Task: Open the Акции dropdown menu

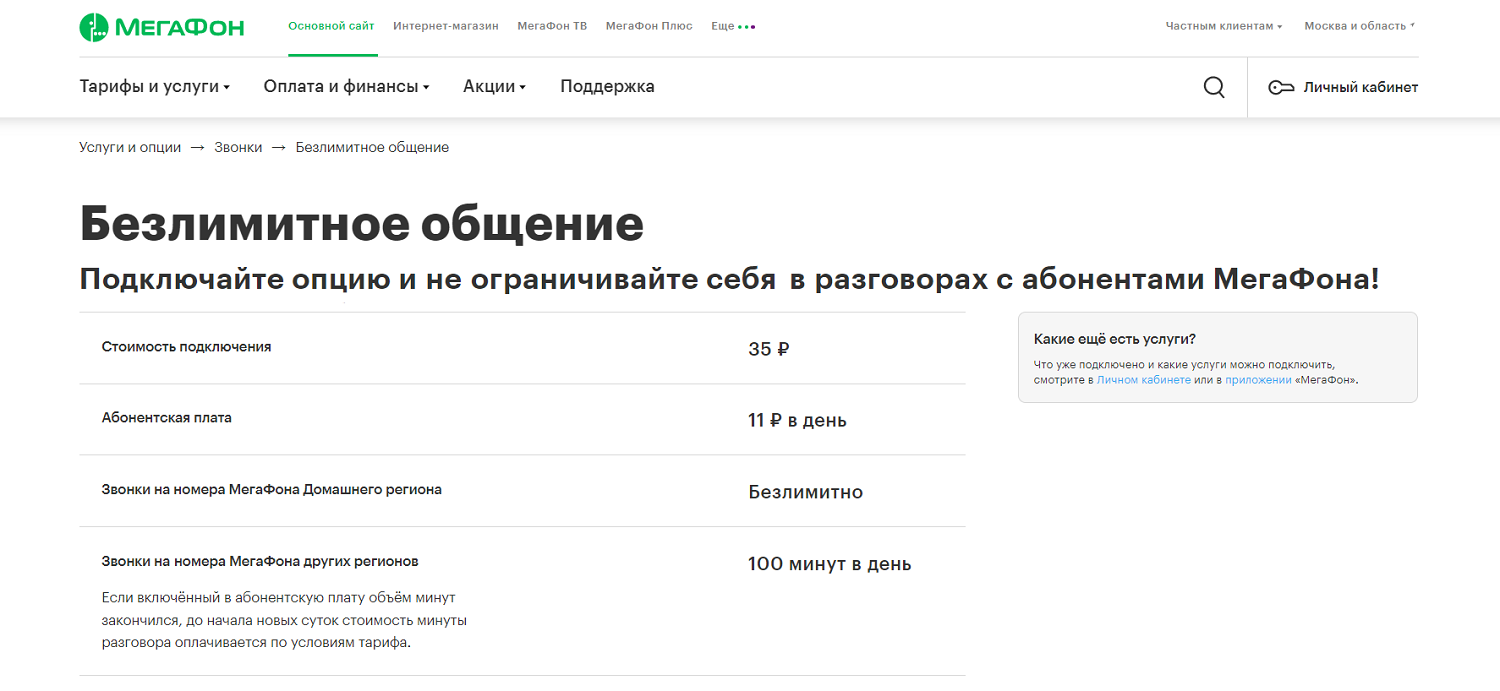Action: pos(494,87)
